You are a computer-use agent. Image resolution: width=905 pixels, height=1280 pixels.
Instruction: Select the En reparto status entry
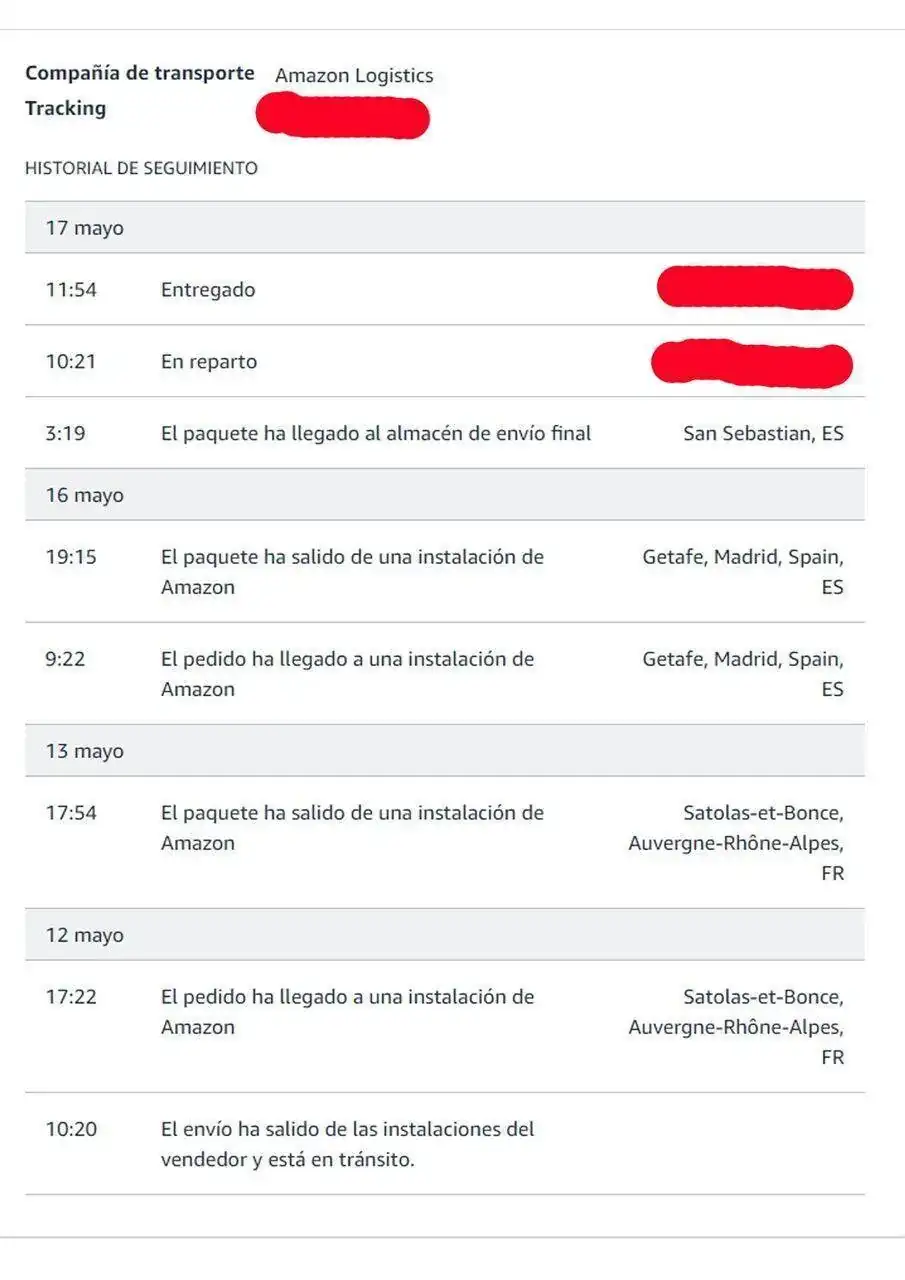[209, 362]
